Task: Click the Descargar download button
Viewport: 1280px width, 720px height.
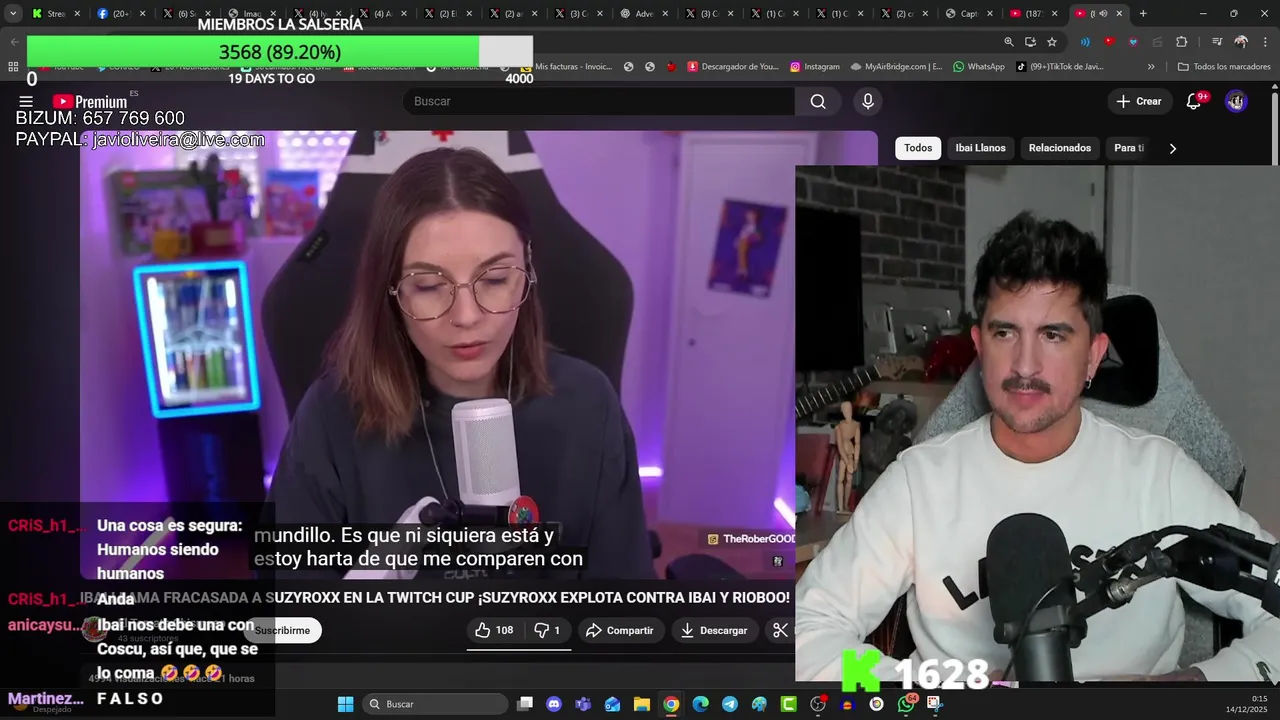Action: pyautogui.click(x=714, y=630)
